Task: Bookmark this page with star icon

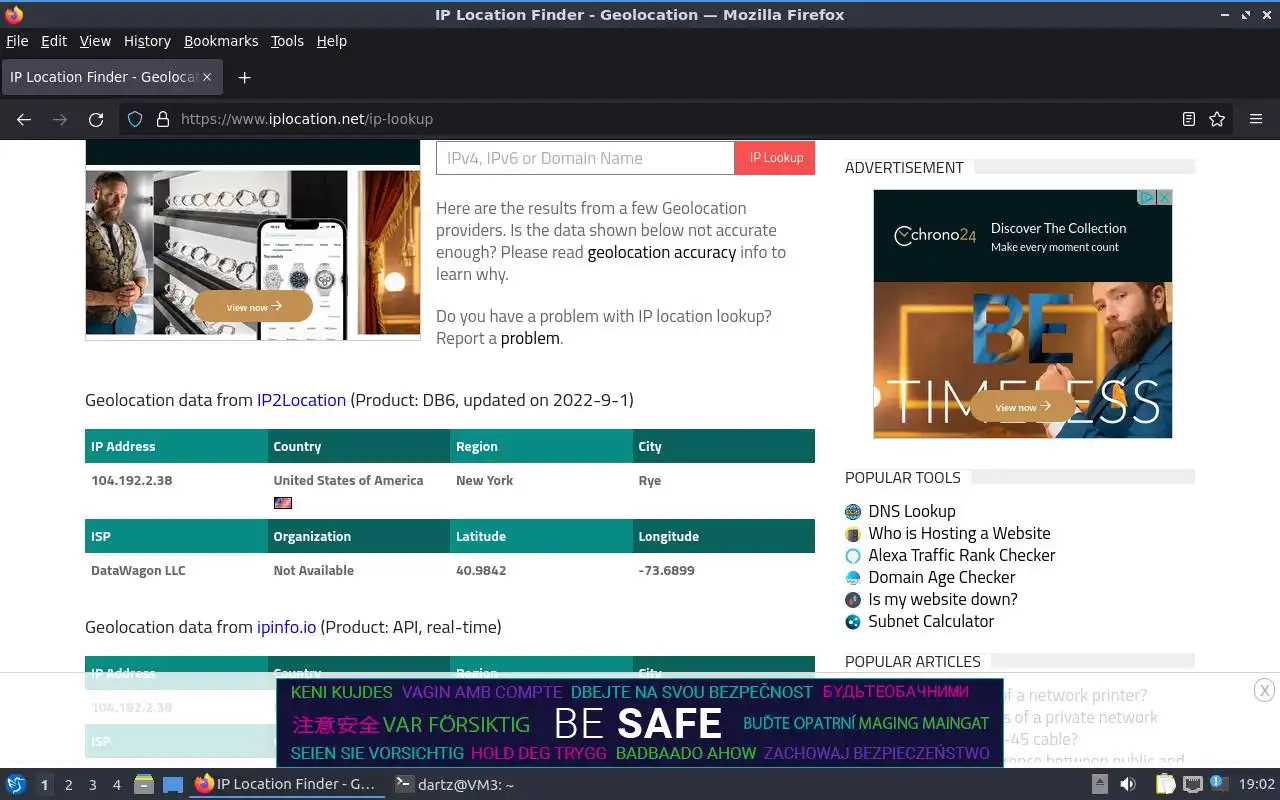Action: 1217,119
